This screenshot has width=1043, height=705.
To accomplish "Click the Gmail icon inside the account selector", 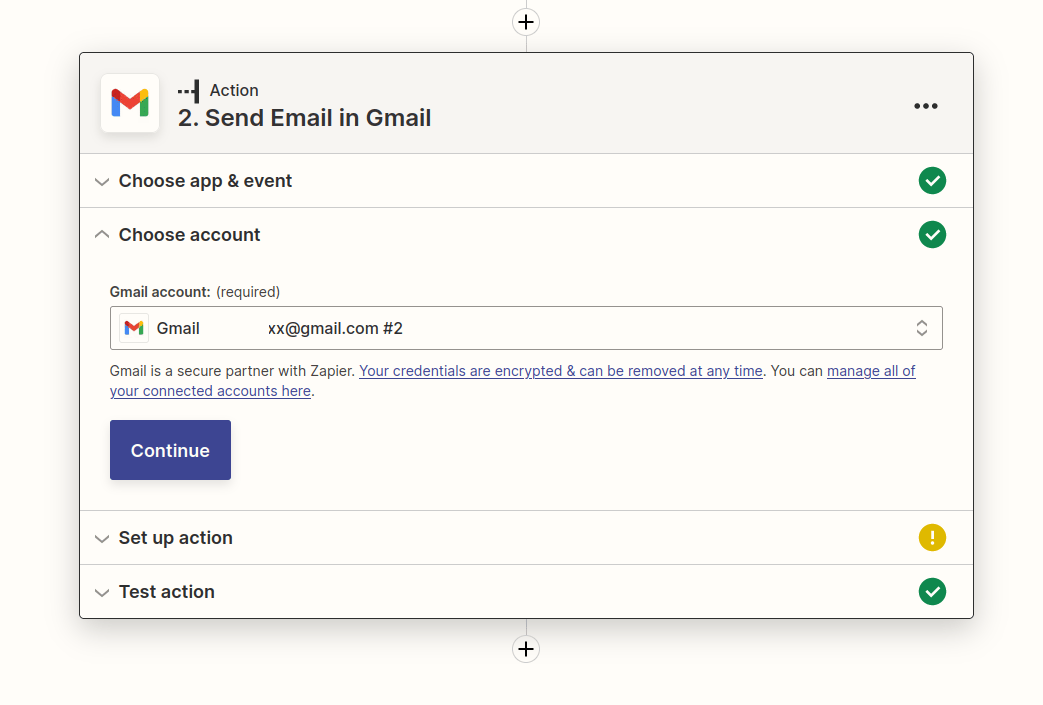I will (x=134, y=327).
